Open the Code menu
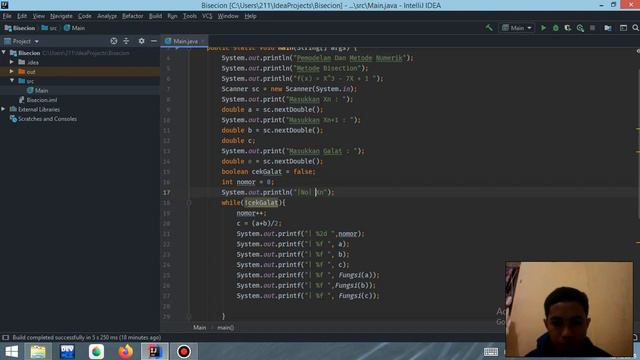This screenshot has height=360, width=640. [x=85, y=16]
